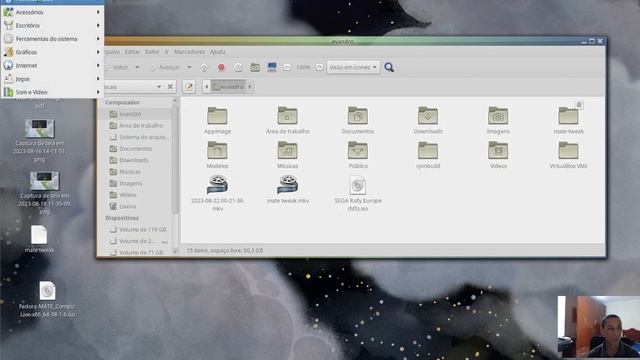Open the Ir menu in file manager
640x360 pixels.
(167, 52)
